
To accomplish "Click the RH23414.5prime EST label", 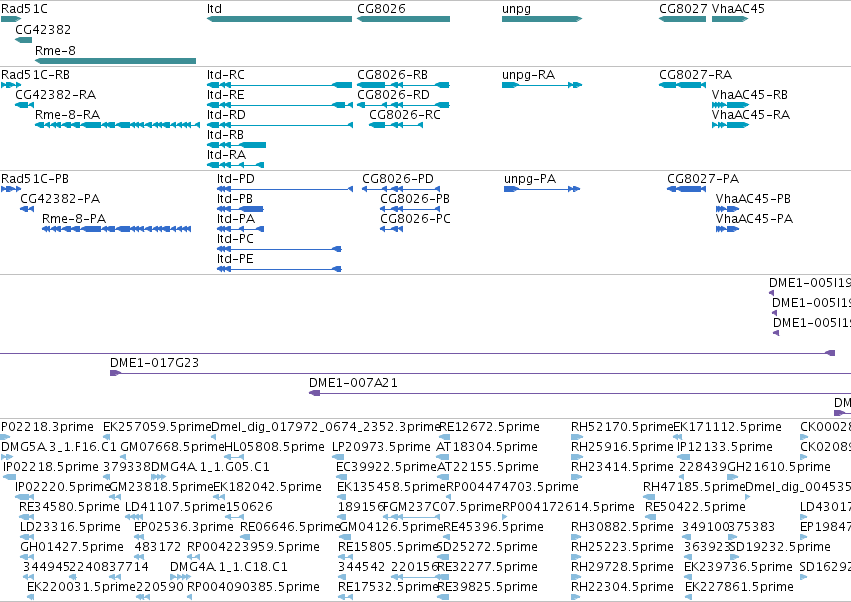I will 622,467.
